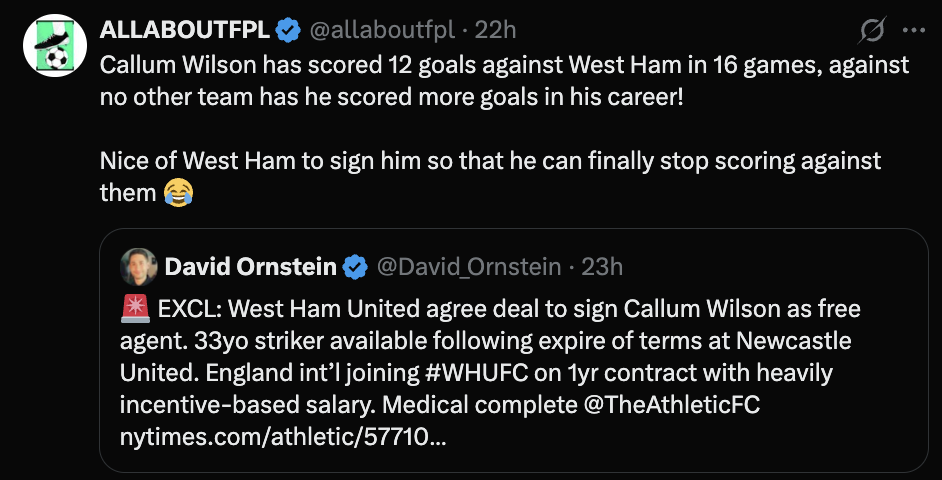Click the main post text about Callum Wilson
The width and height of the screenshot is (942, 480).
pyautogui.click(x=500, y=82)
